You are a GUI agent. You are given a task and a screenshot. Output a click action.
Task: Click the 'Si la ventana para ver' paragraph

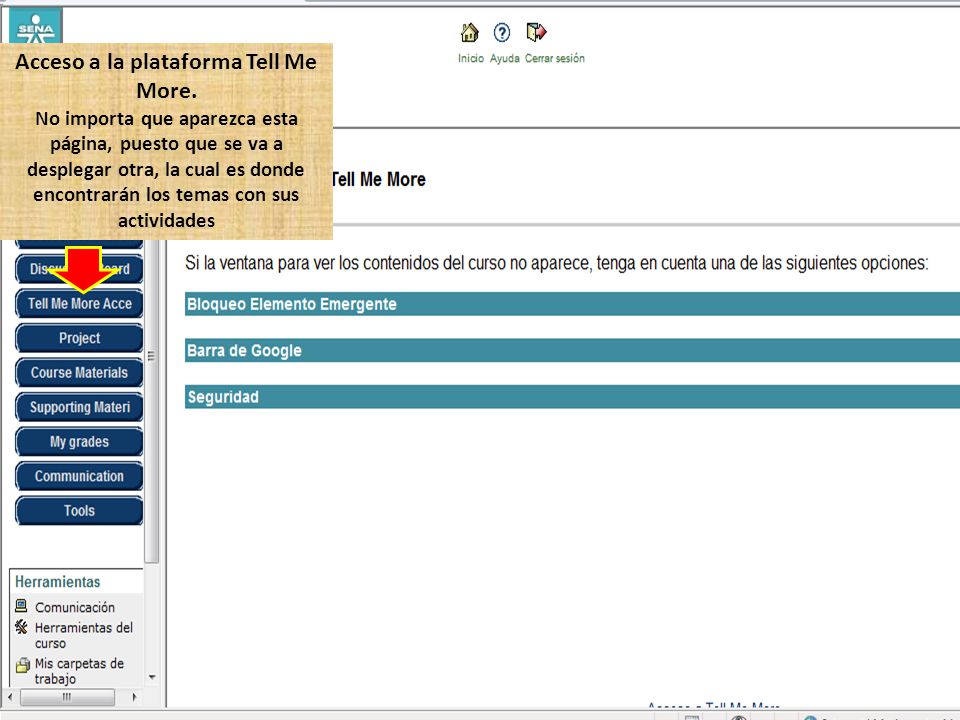tap(557, 263)
